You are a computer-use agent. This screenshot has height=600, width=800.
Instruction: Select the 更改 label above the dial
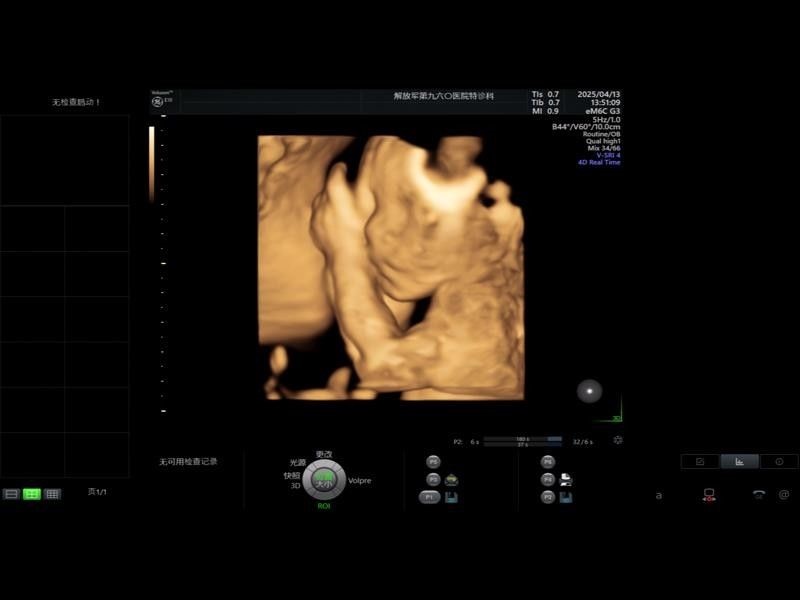(324, 454)
